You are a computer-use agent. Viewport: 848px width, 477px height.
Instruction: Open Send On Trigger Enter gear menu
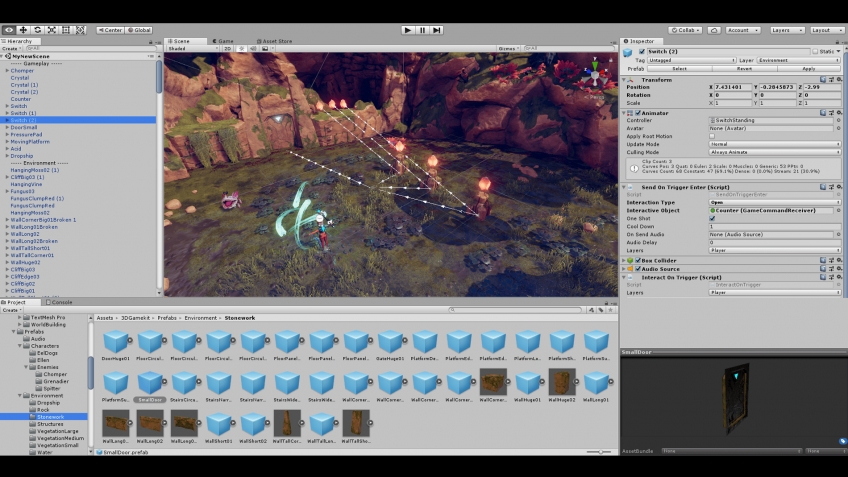click(839, 187)
